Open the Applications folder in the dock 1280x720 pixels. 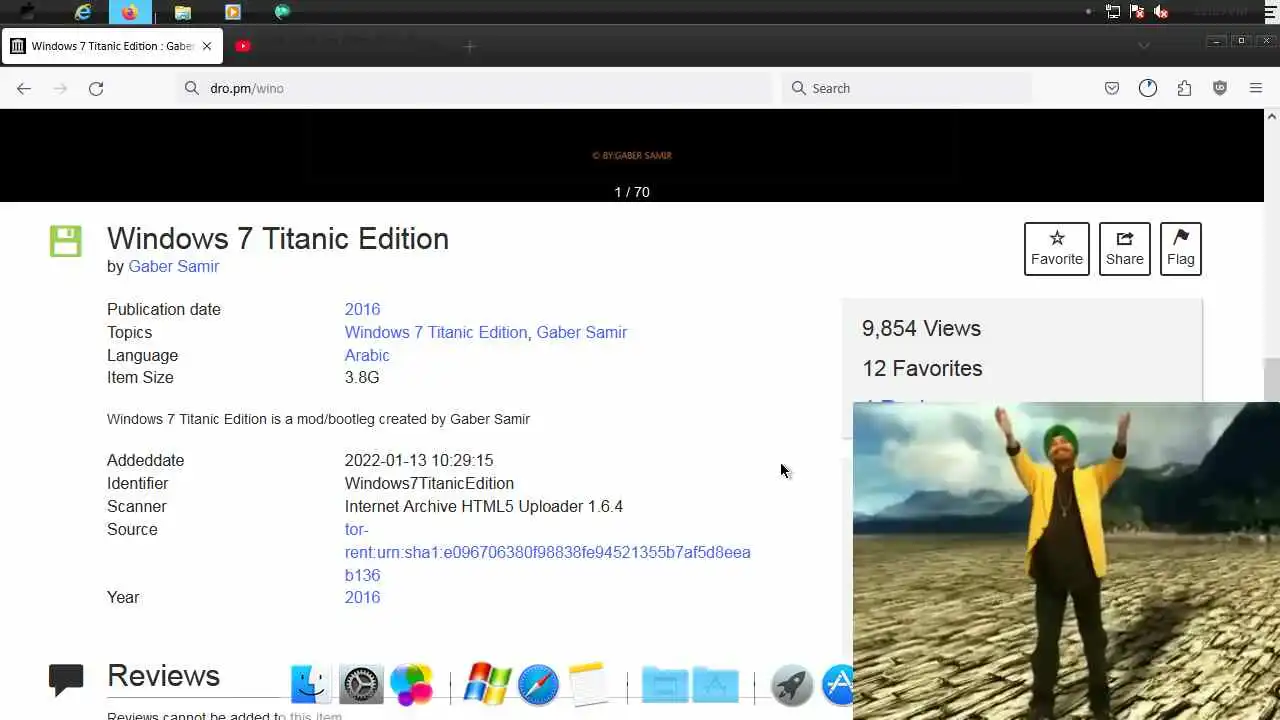(x=715, y=685)
